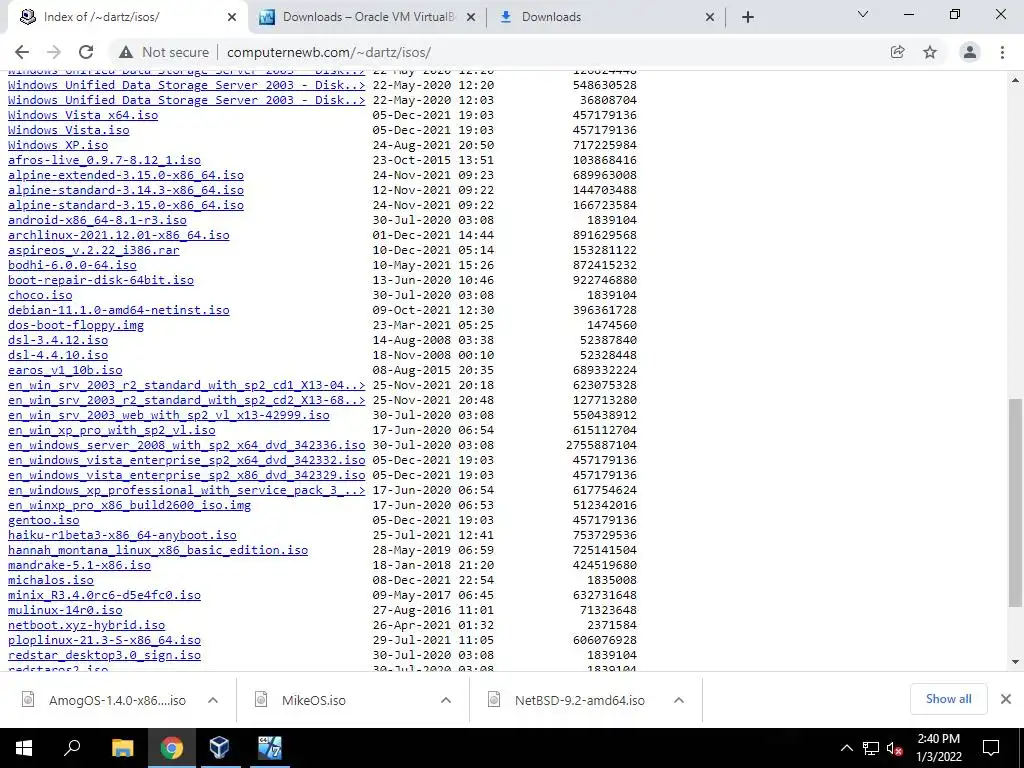This screenshot has height=768, width=1024.
Task: Click redstar_desktop3.0_sign.iso link
Action: point(104,656)
